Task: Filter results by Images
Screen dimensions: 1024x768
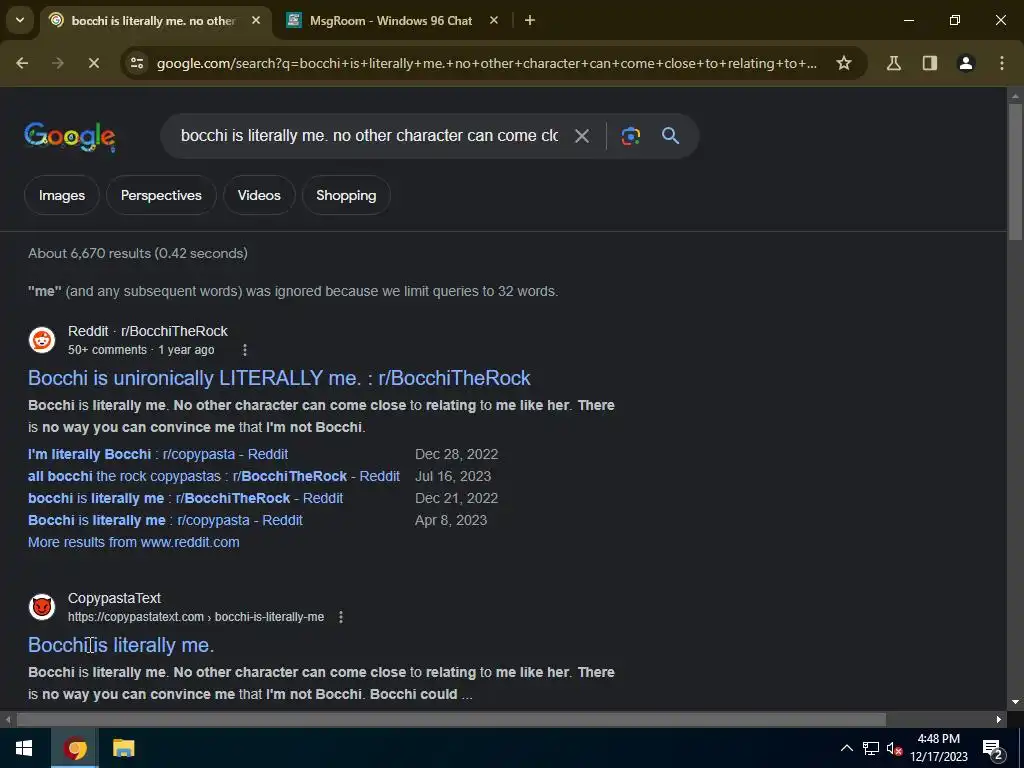Action: pyautogui.click(x=62, y=195)
